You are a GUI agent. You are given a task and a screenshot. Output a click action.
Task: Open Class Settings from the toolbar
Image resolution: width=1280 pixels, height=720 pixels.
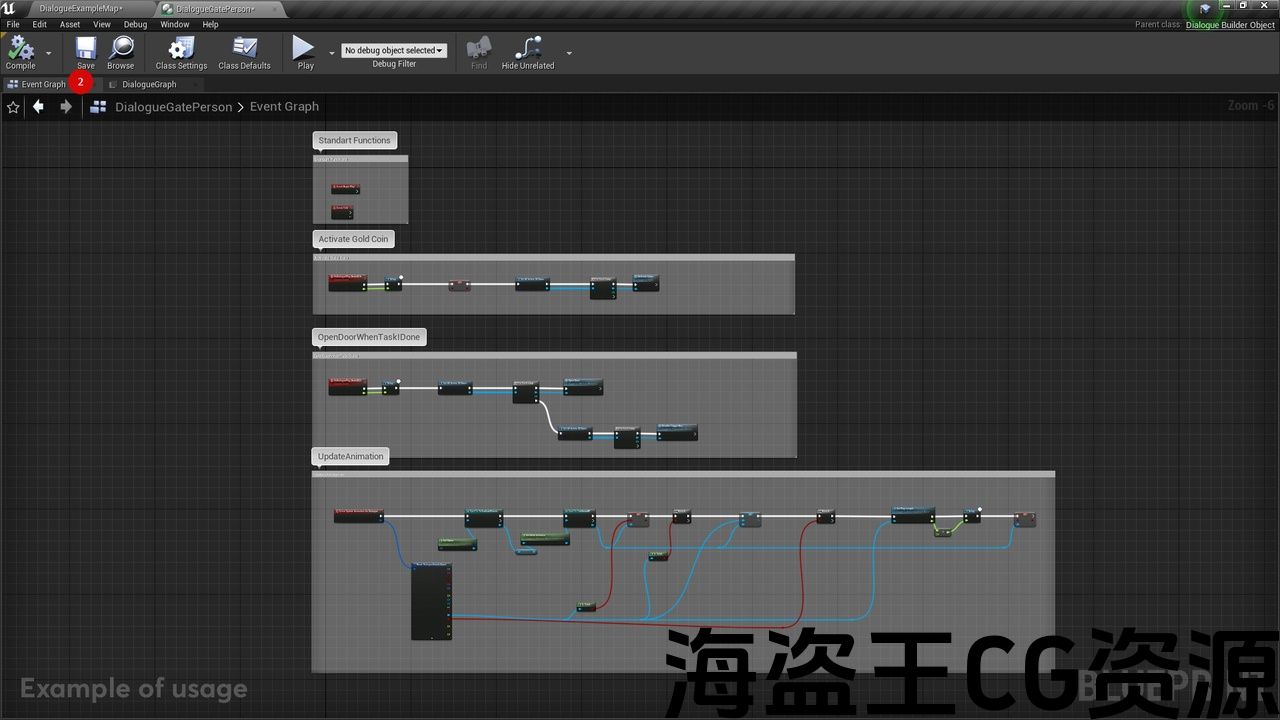181,48
